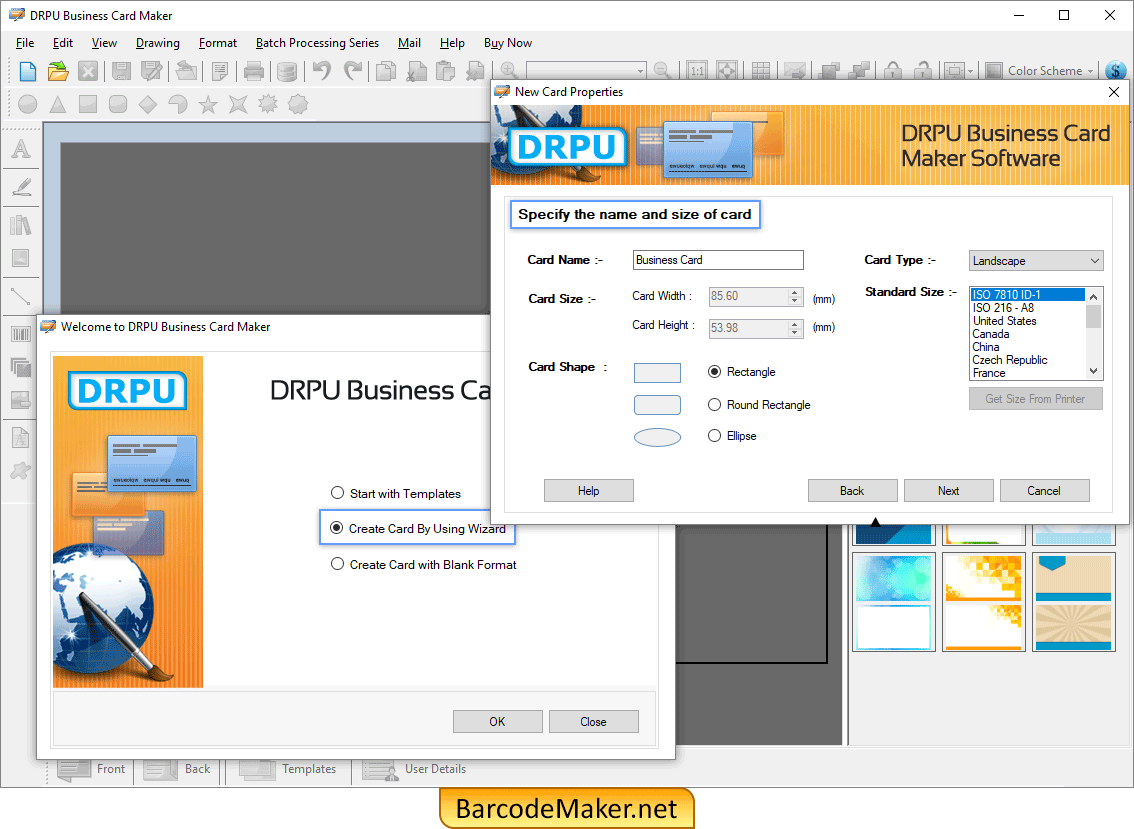Switch to the Templates tab
Image resolution: width=1134 pixels, height=829 pixels.
click(x=288, y=770)
